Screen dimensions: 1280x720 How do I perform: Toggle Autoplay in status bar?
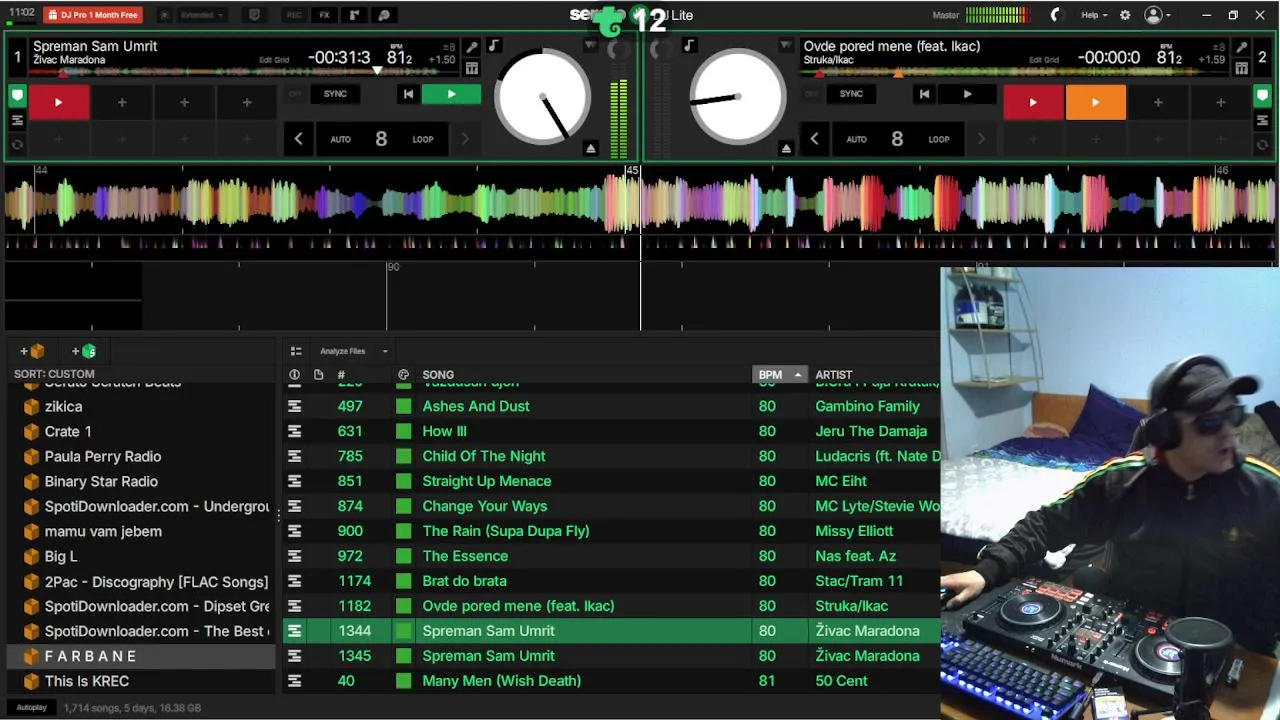tap(31, 707)
